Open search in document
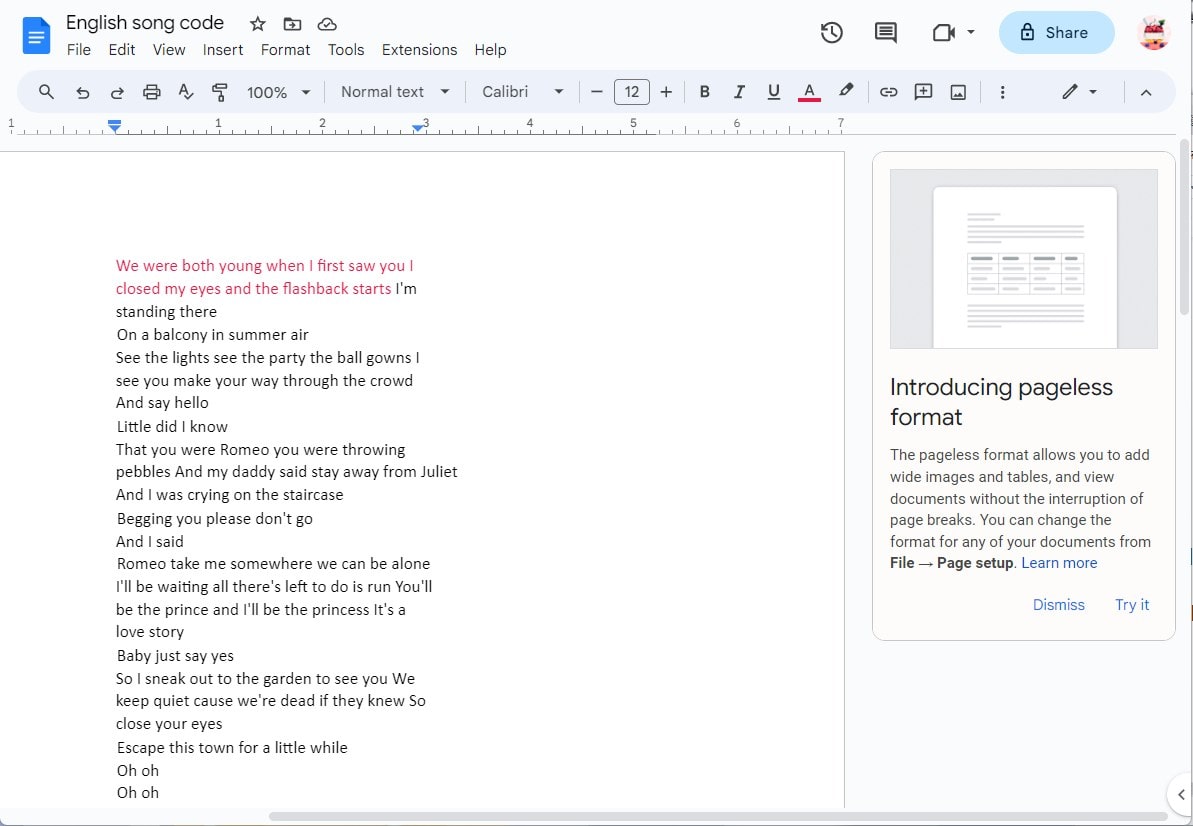The width and height of the screenshot is (1193, 826). click(46, 91)
